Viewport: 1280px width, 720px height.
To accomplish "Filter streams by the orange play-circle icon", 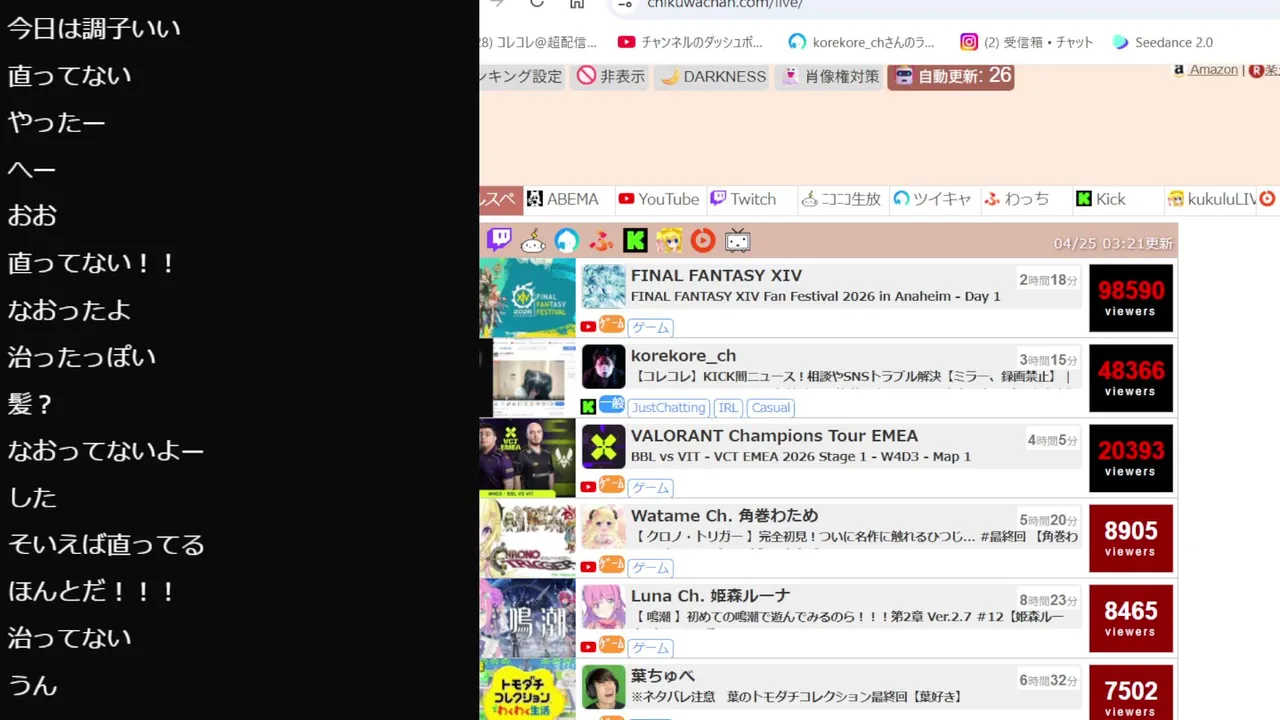I will 703,240.
